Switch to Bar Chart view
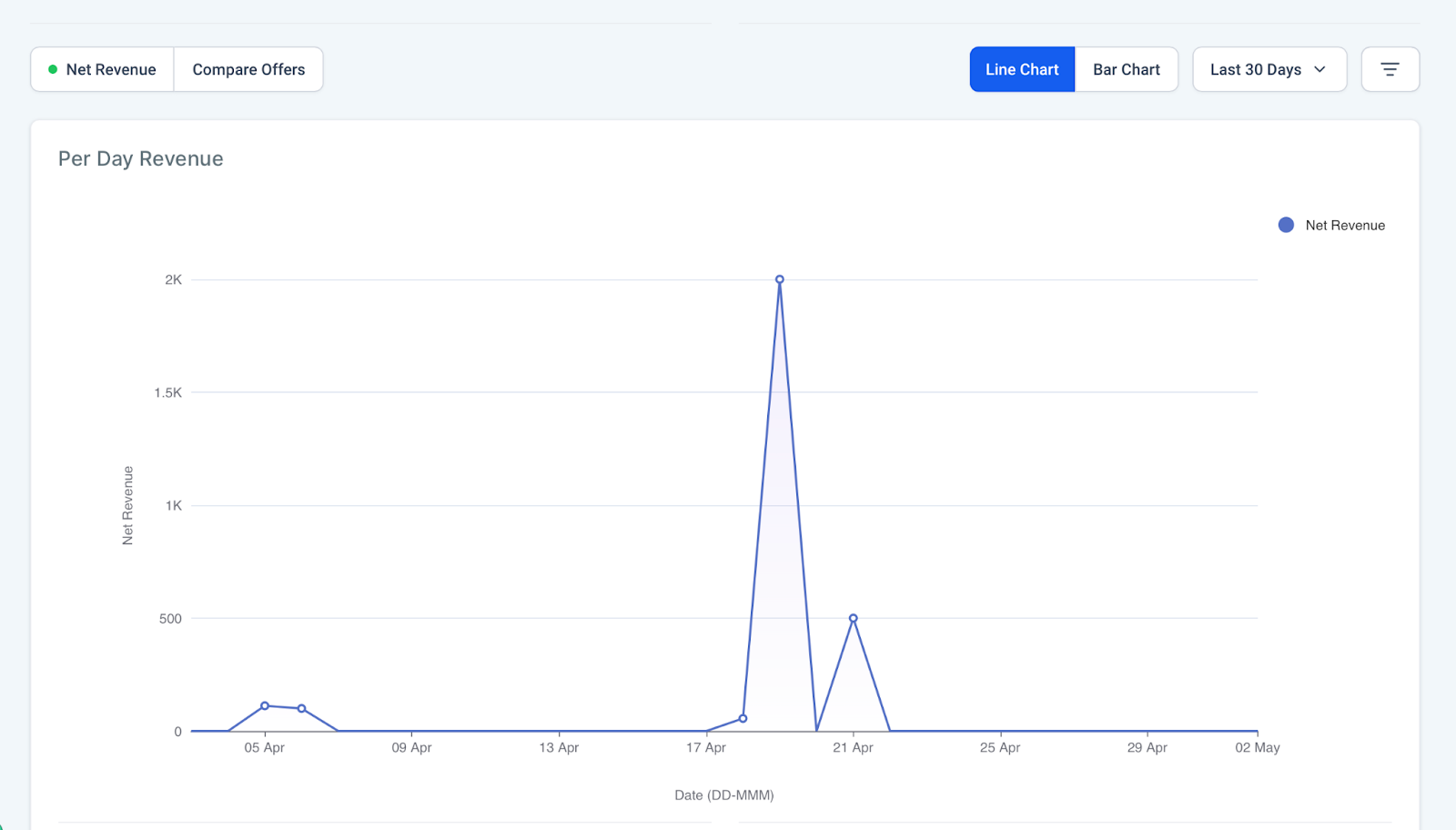This screenshot has width=1456, height=830. point(1127,69)
